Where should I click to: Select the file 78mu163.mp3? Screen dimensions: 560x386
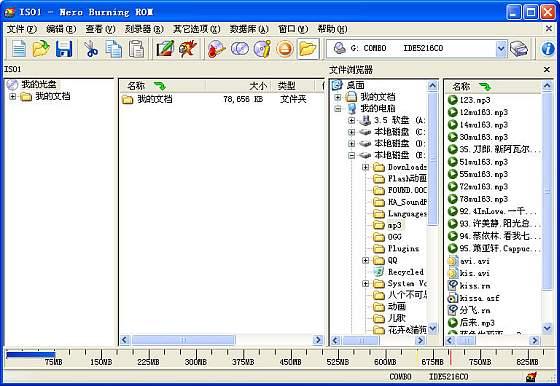click(484, 199)
